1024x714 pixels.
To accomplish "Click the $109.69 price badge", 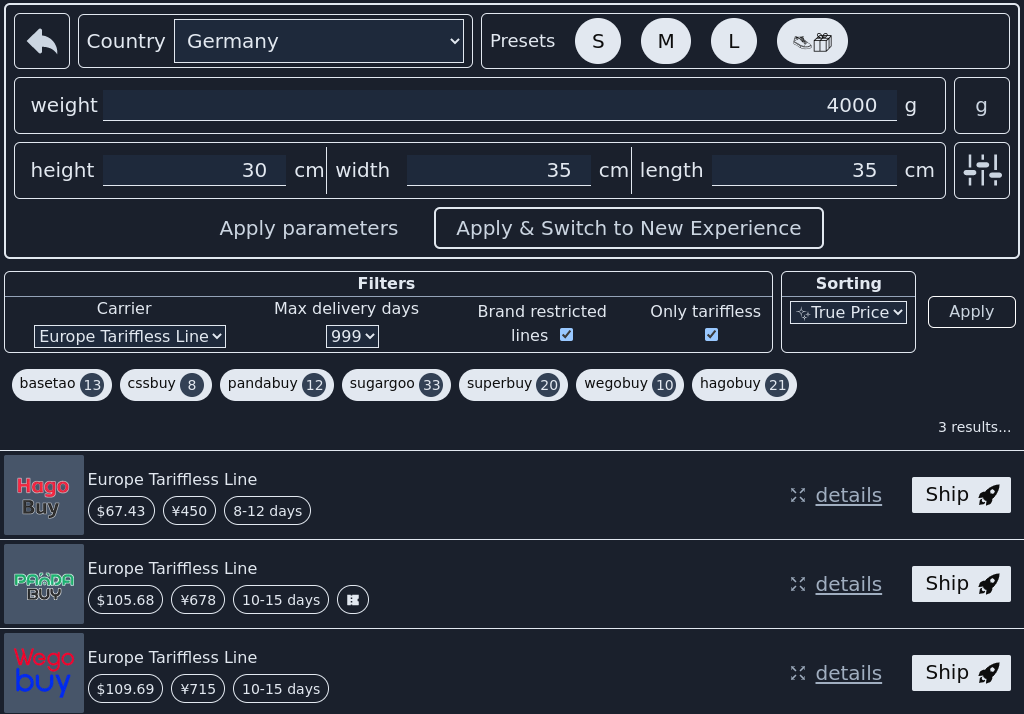I will (125, 689).
